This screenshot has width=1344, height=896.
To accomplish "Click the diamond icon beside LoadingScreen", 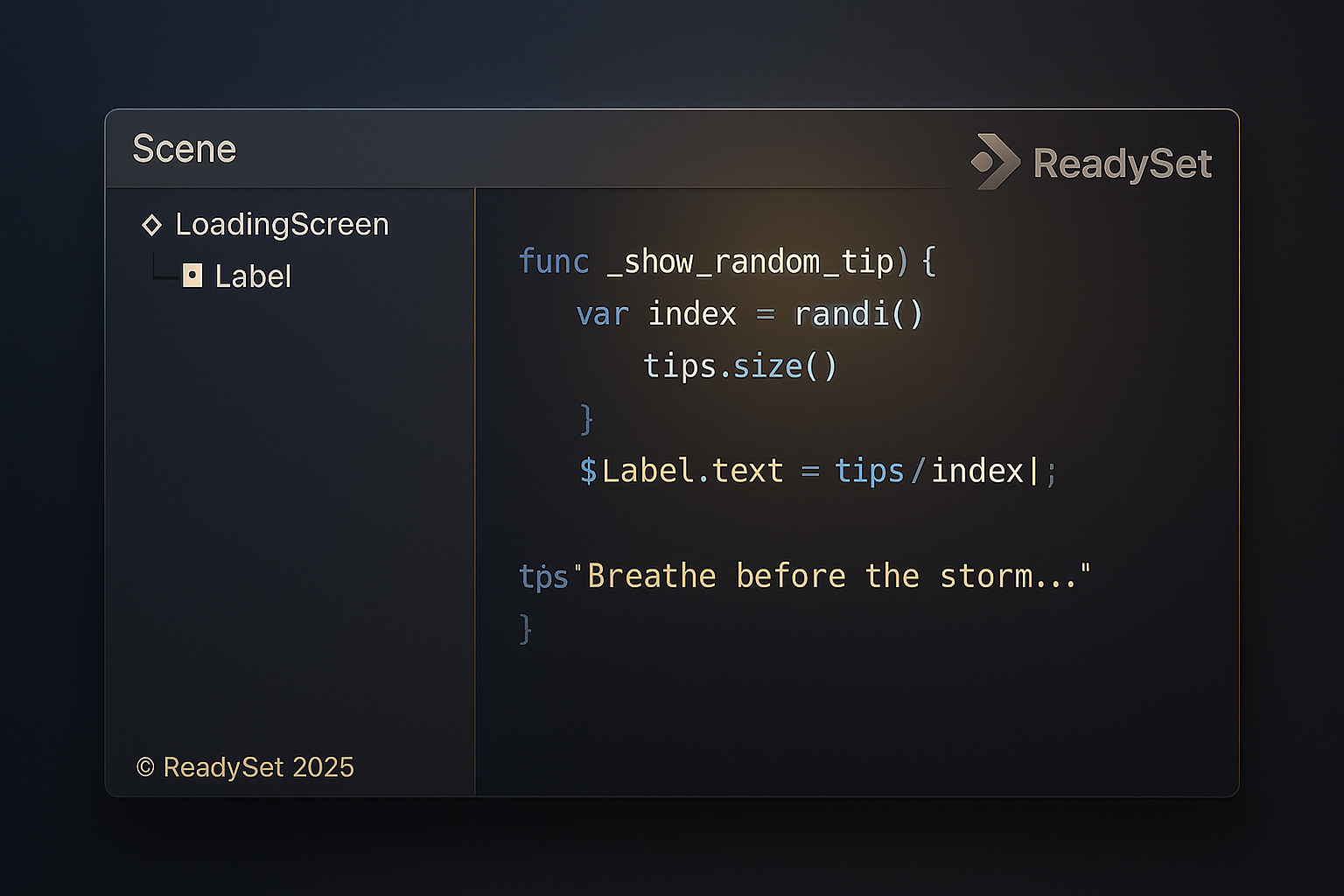I will point(151,225).
